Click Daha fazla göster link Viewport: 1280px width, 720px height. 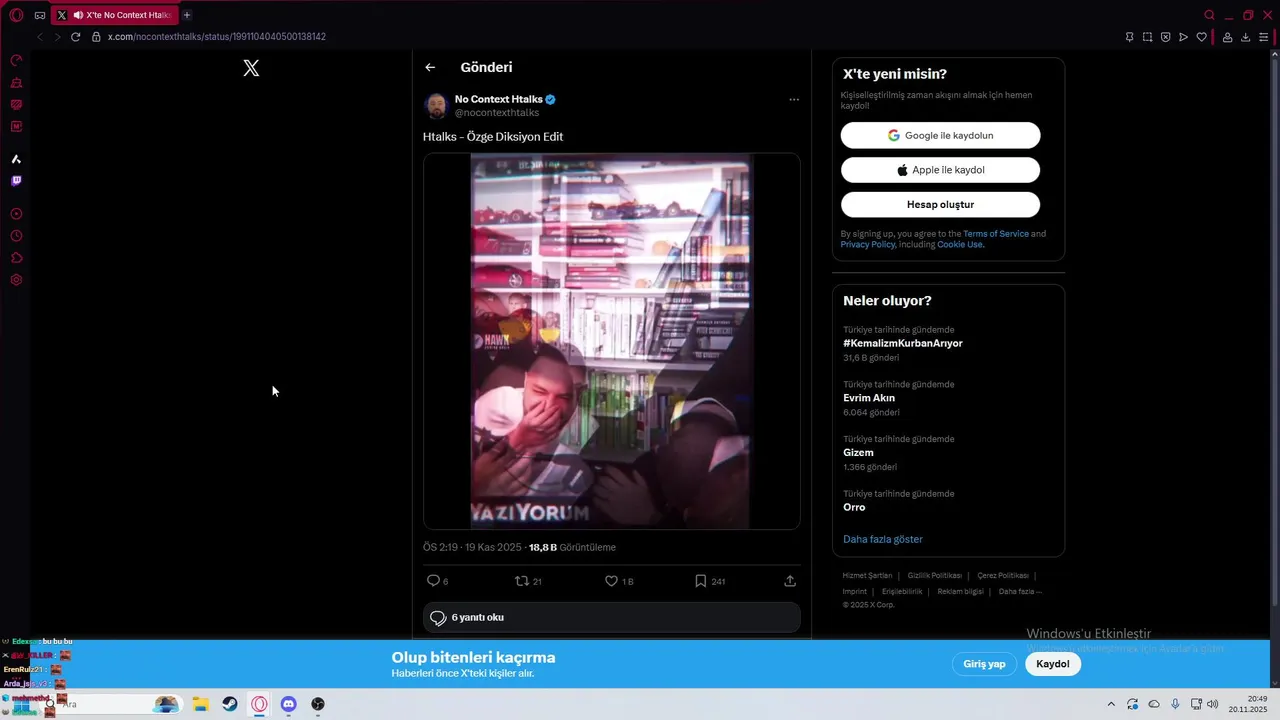(x=883, y=539)
